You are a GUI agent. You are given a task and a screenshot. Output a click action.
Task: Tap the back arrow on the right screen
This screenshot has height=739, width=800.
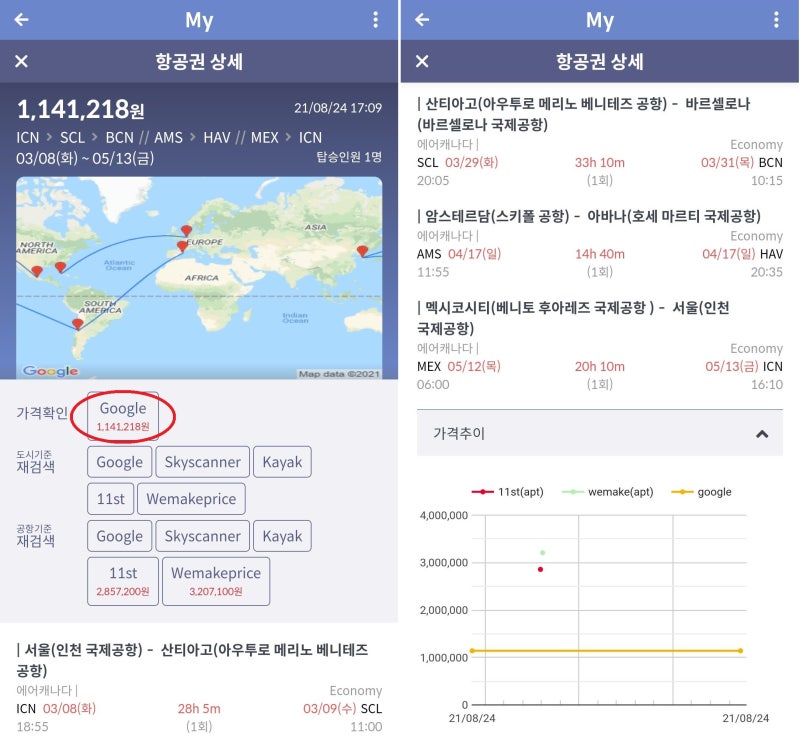420,20
